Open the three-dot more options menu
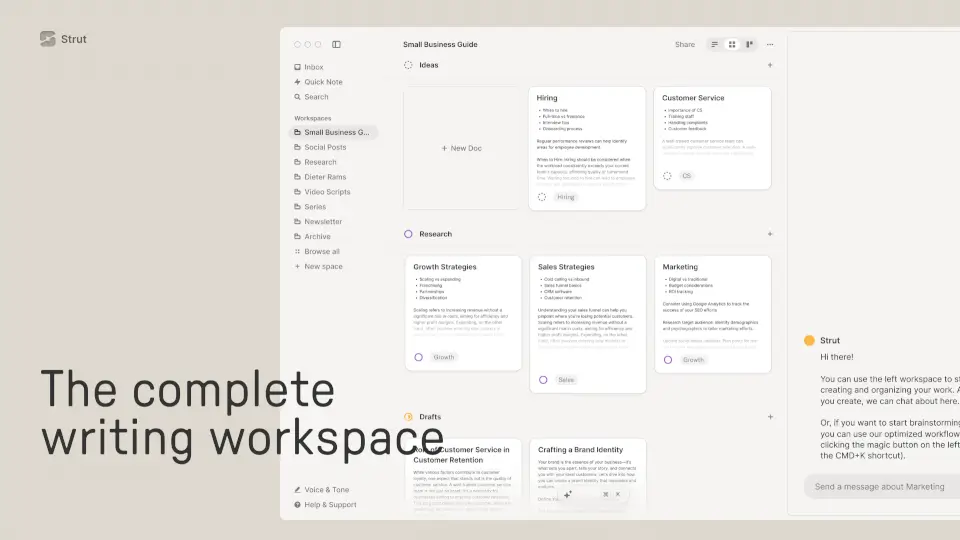Viewport: 960px width, 540px height. pyautogui.click(x=770, y=44)
